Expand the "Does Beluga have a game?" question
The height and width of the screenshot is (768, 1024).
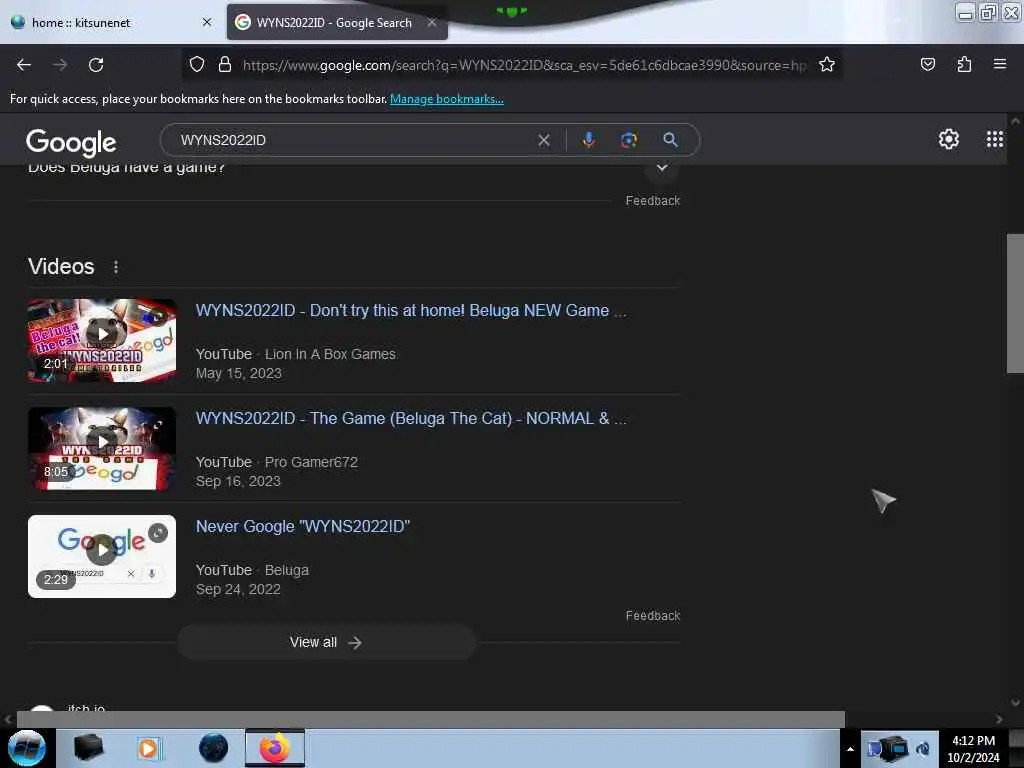click(x=662, y=168)
